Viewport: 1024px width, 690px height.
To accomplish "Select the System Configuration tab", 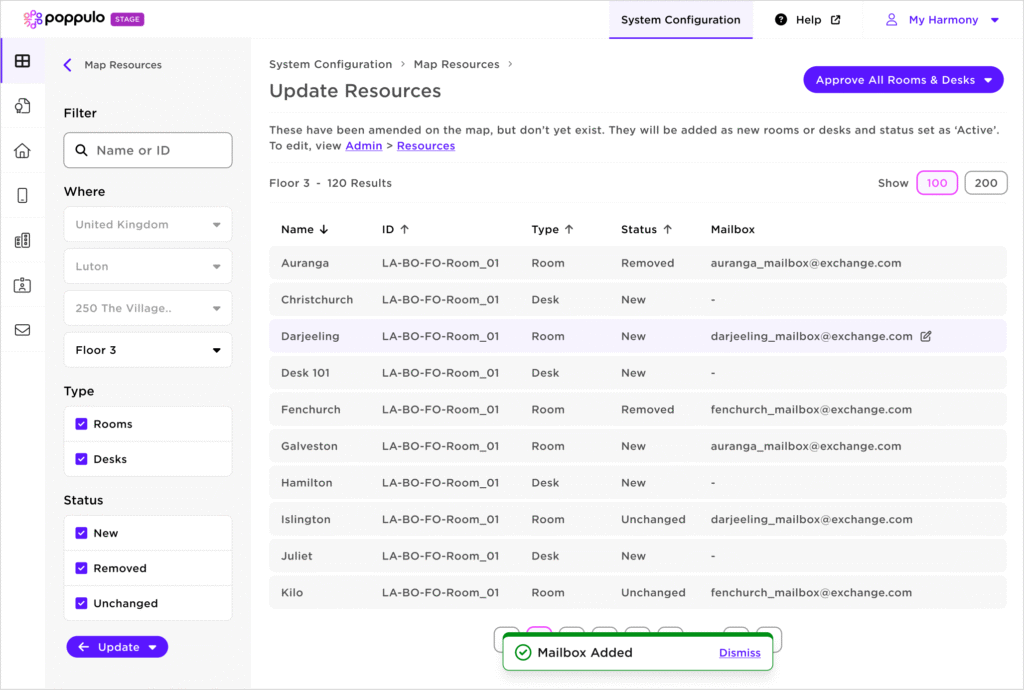I will pyautogui.click(x=680, y=20).
